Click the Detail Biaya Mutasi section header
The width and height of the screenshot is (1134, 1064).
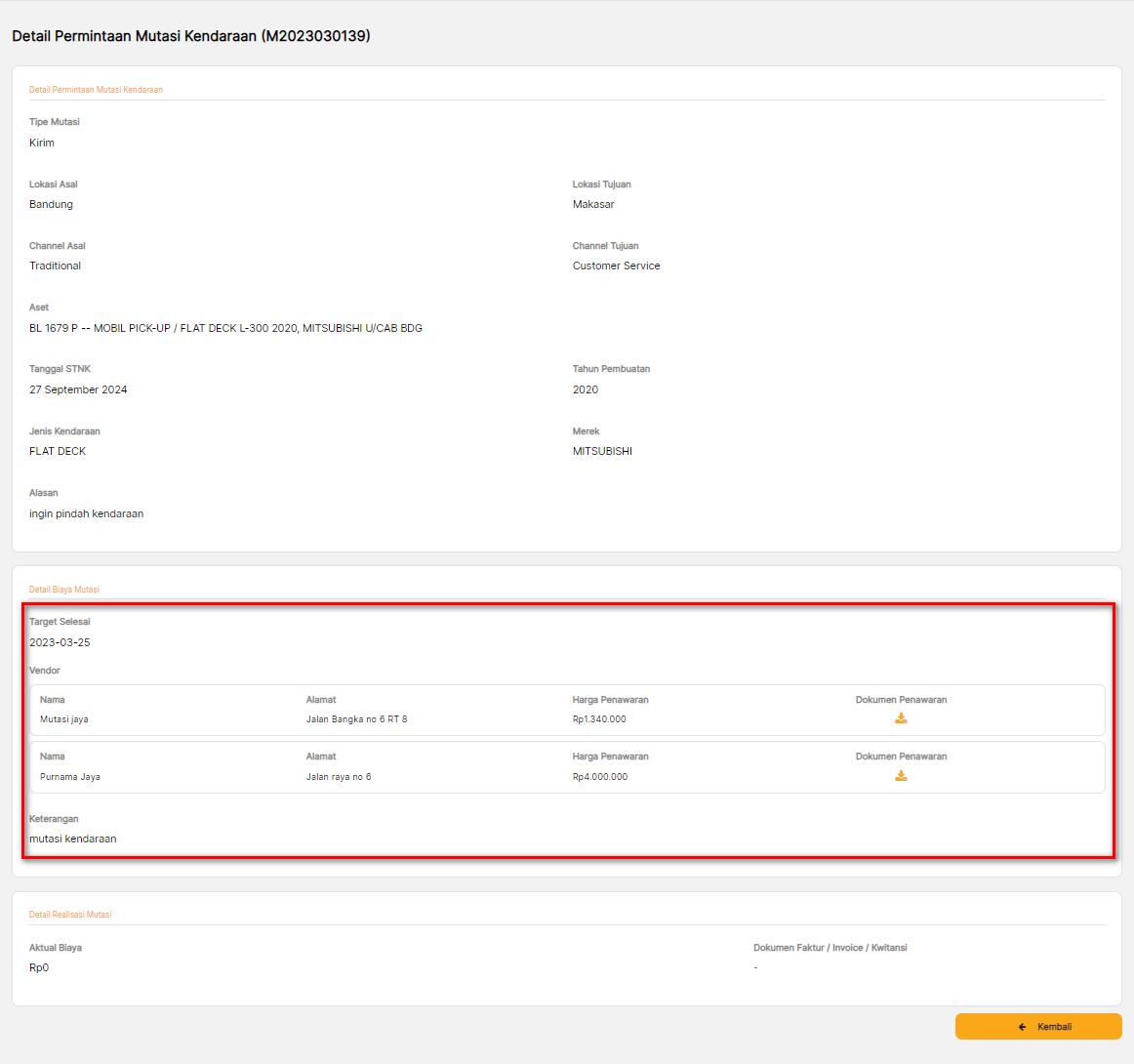64,590
